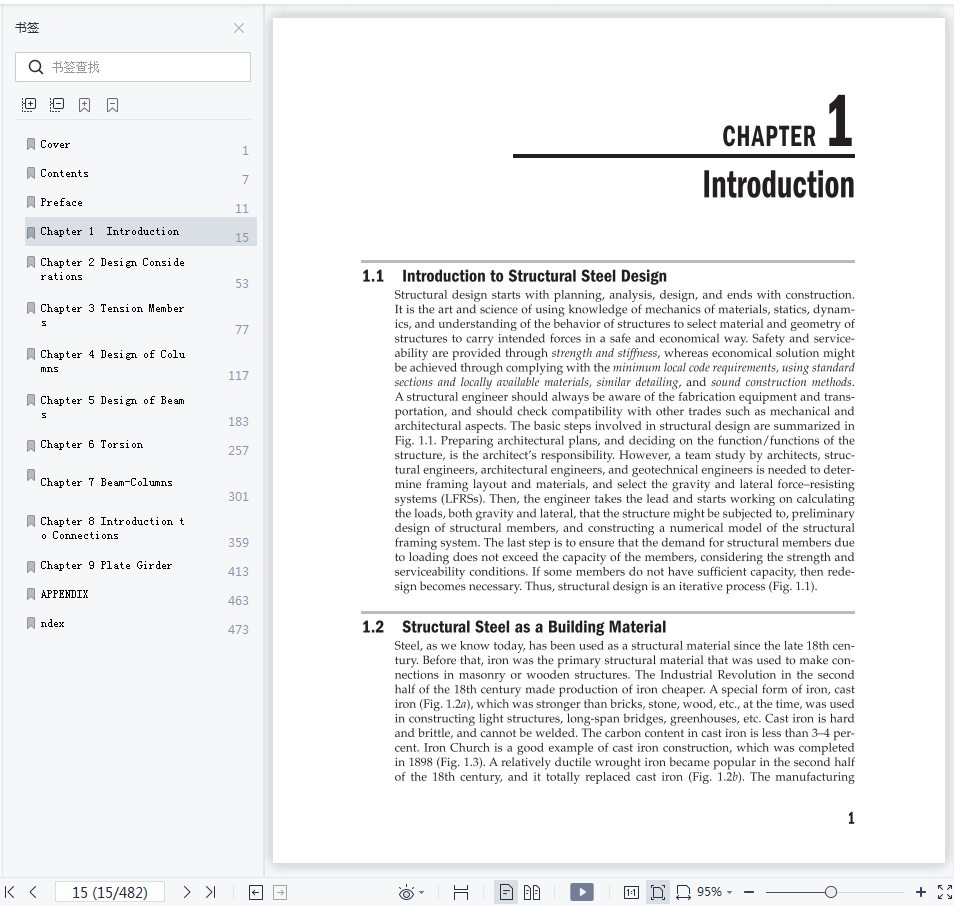Click the '1.1 Introduction to Structural Steel Design' heading
The width and height of the screenshot is (954, 906).
pyautogui.click(x=514, y=276)
